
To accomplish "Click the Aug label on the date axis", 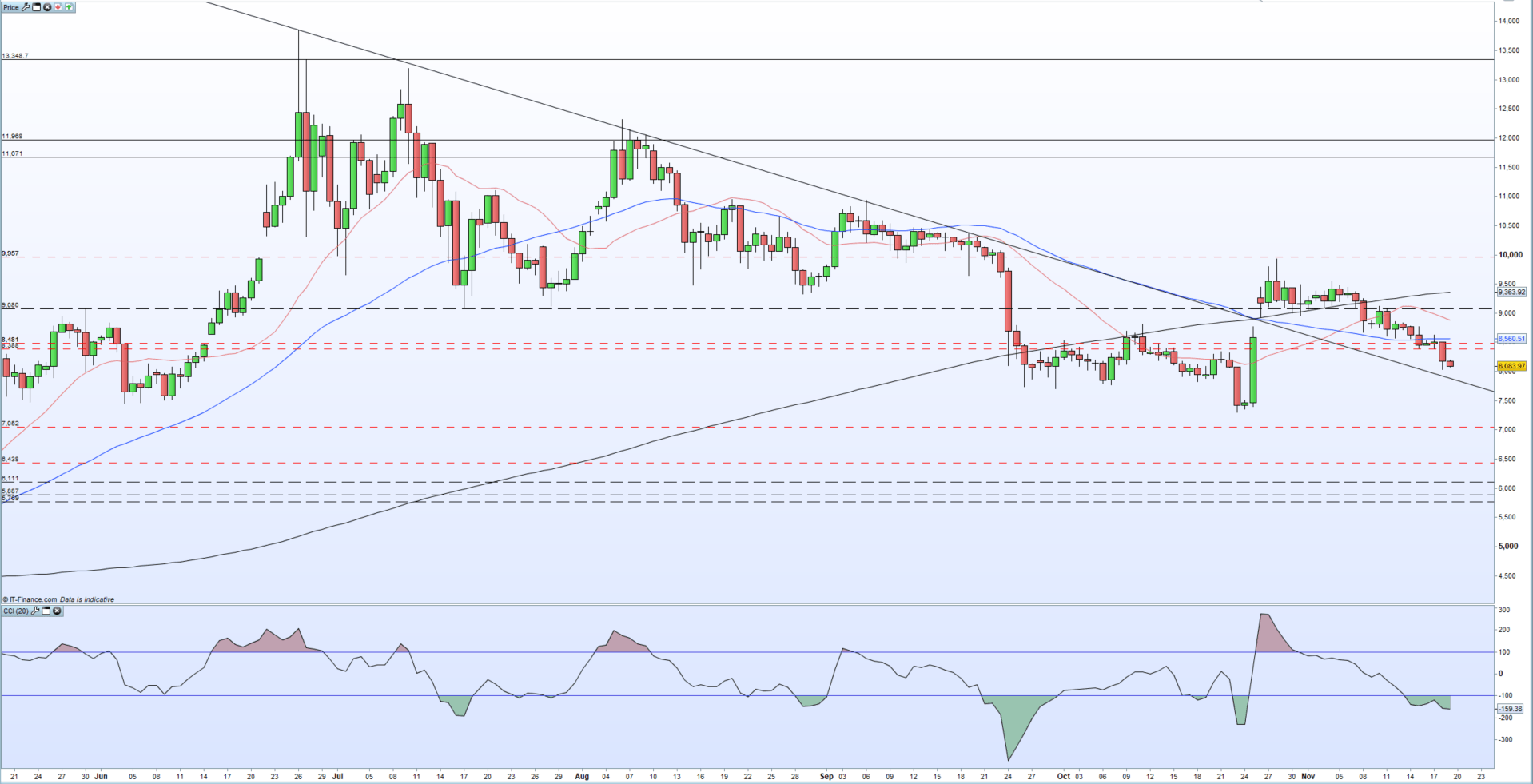I will (x=582, y=776).
